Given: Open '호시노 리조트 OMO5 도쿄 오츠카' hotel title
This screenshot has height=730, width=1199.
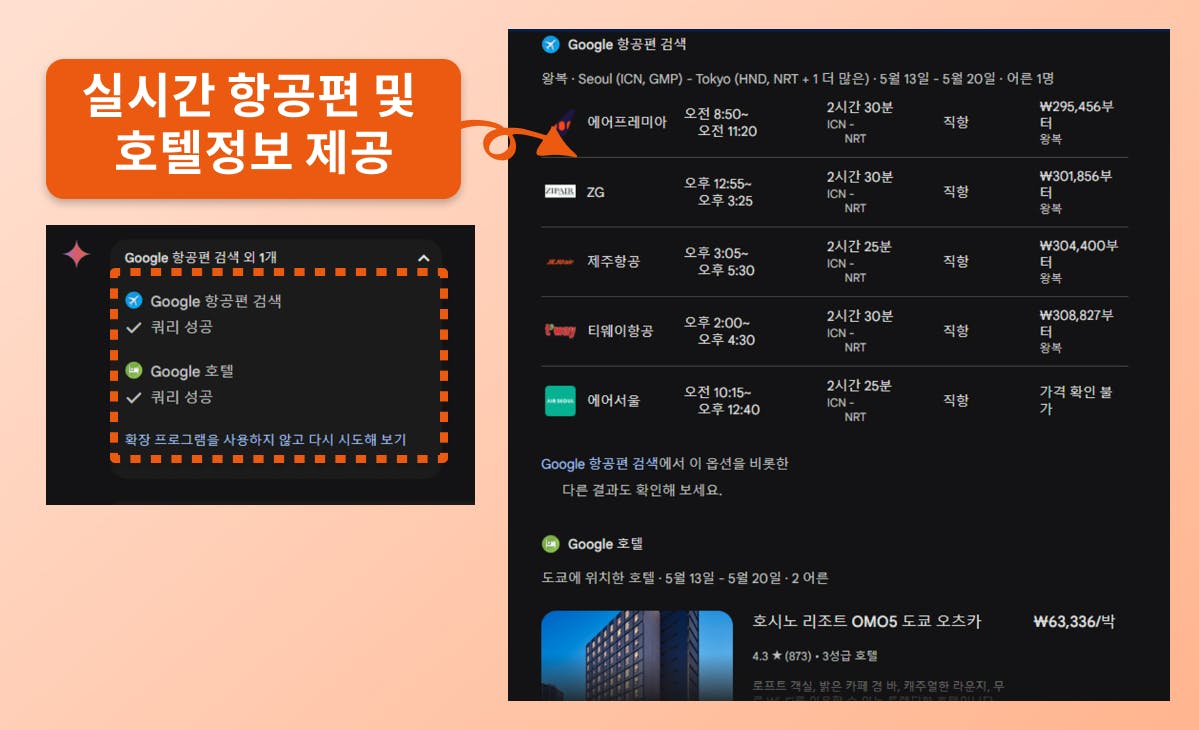Looking at the screenshot, I should (x=866, y=621).
